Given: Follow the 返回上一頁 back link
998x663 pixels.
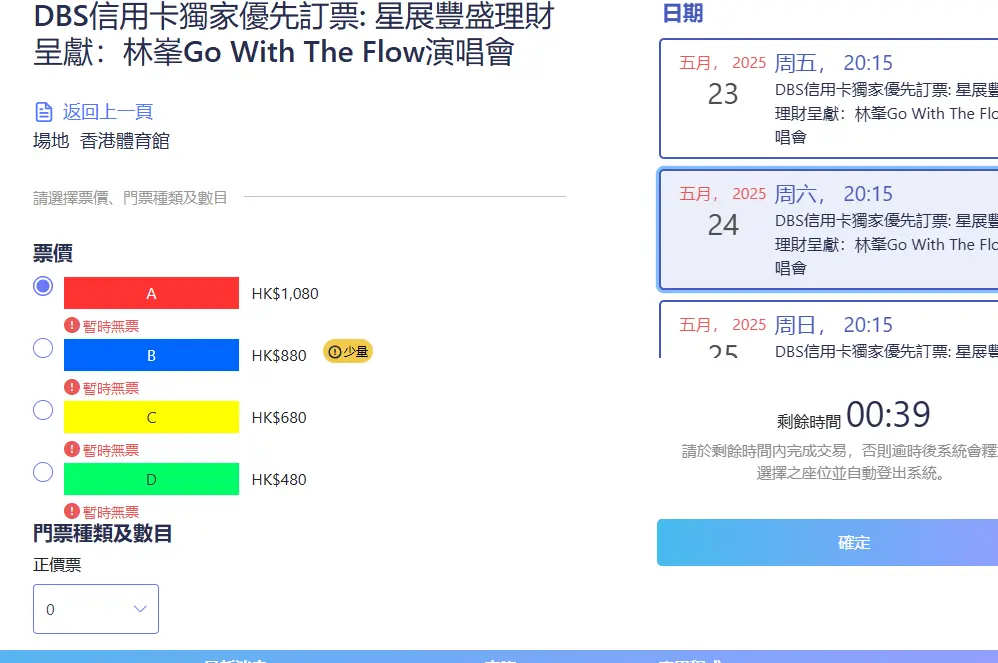Looking at the screenshot, I should (x=108, y=111).
